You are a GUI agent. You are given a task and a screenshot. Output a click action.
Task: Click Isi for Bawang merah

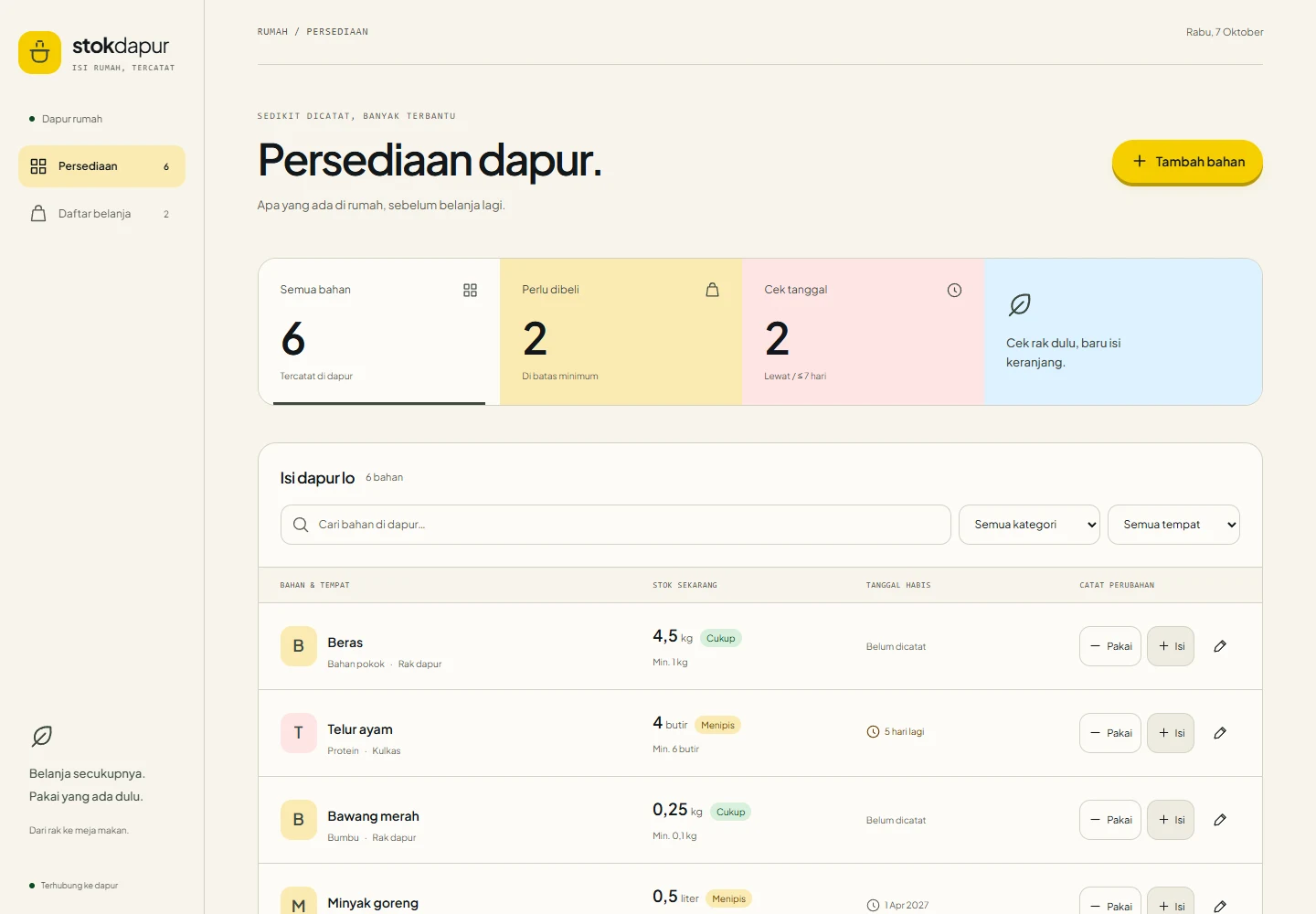click(1171, 820)
